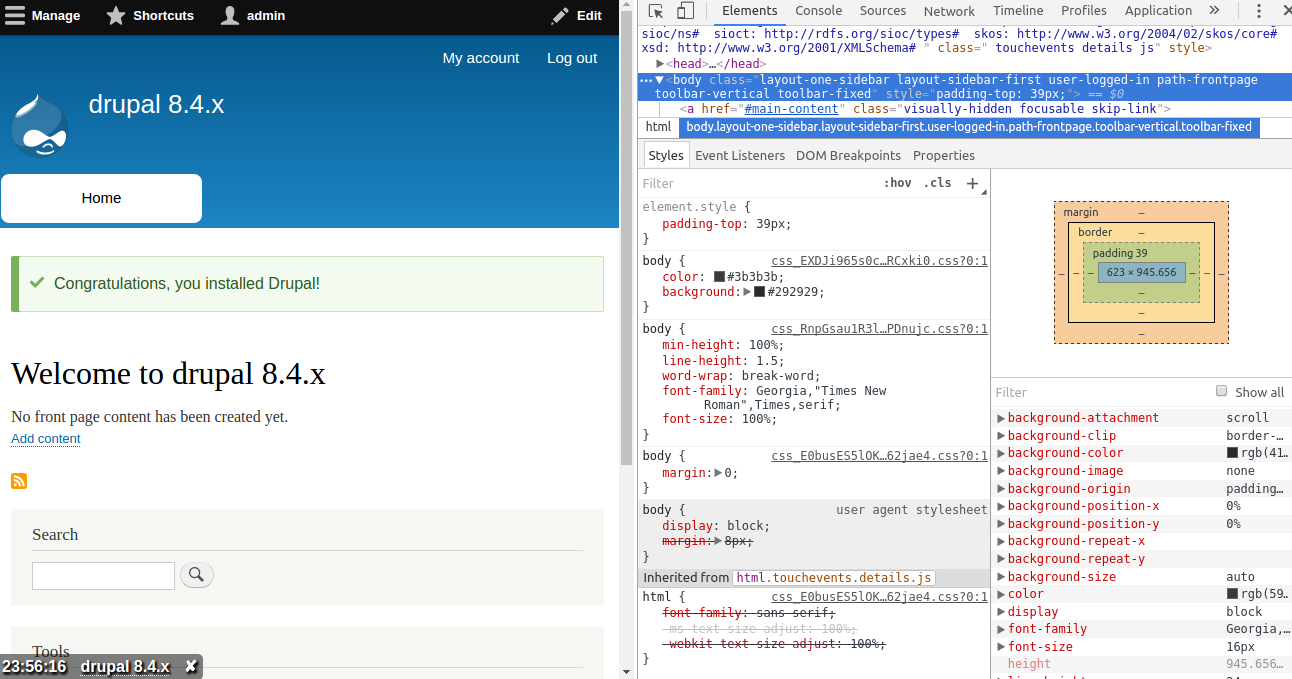Click the Inherited from html.touchevents.details.js link

click(834, 578)
